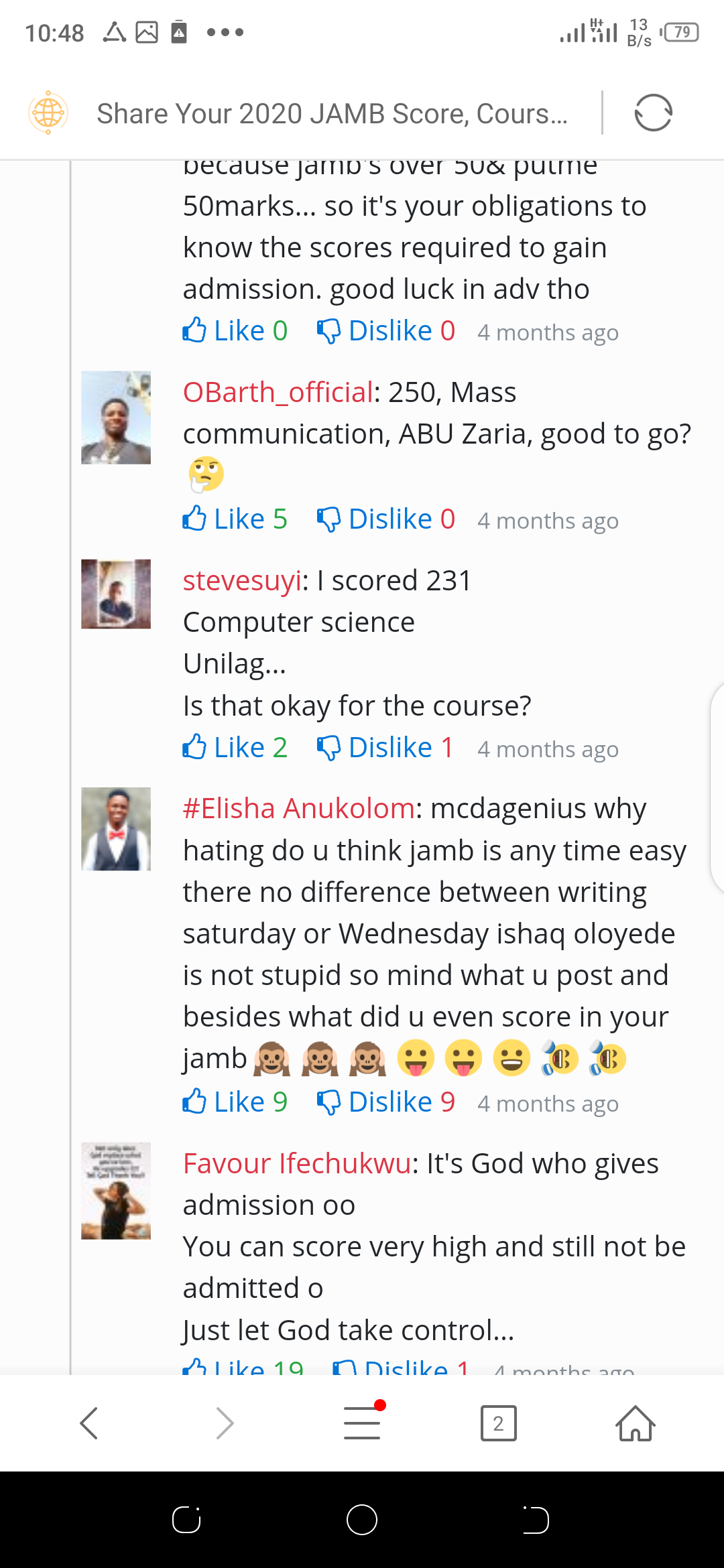Tap the globe site icon
The height and width of the screenshot is (1568, 724).
[48, 113]
